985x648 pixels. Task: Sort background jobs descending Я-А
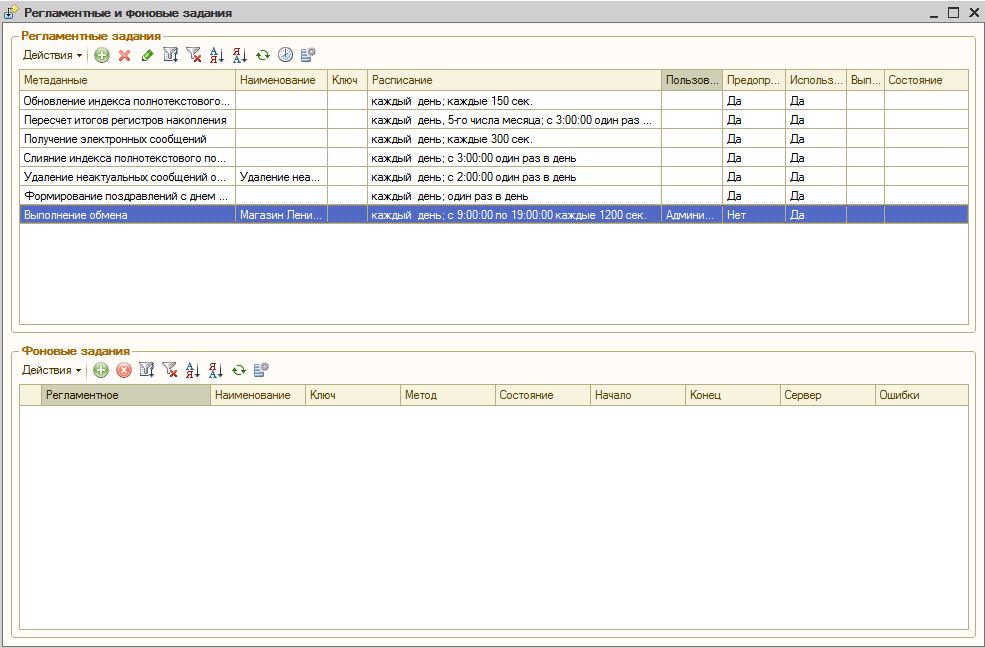tap(215, 370)
